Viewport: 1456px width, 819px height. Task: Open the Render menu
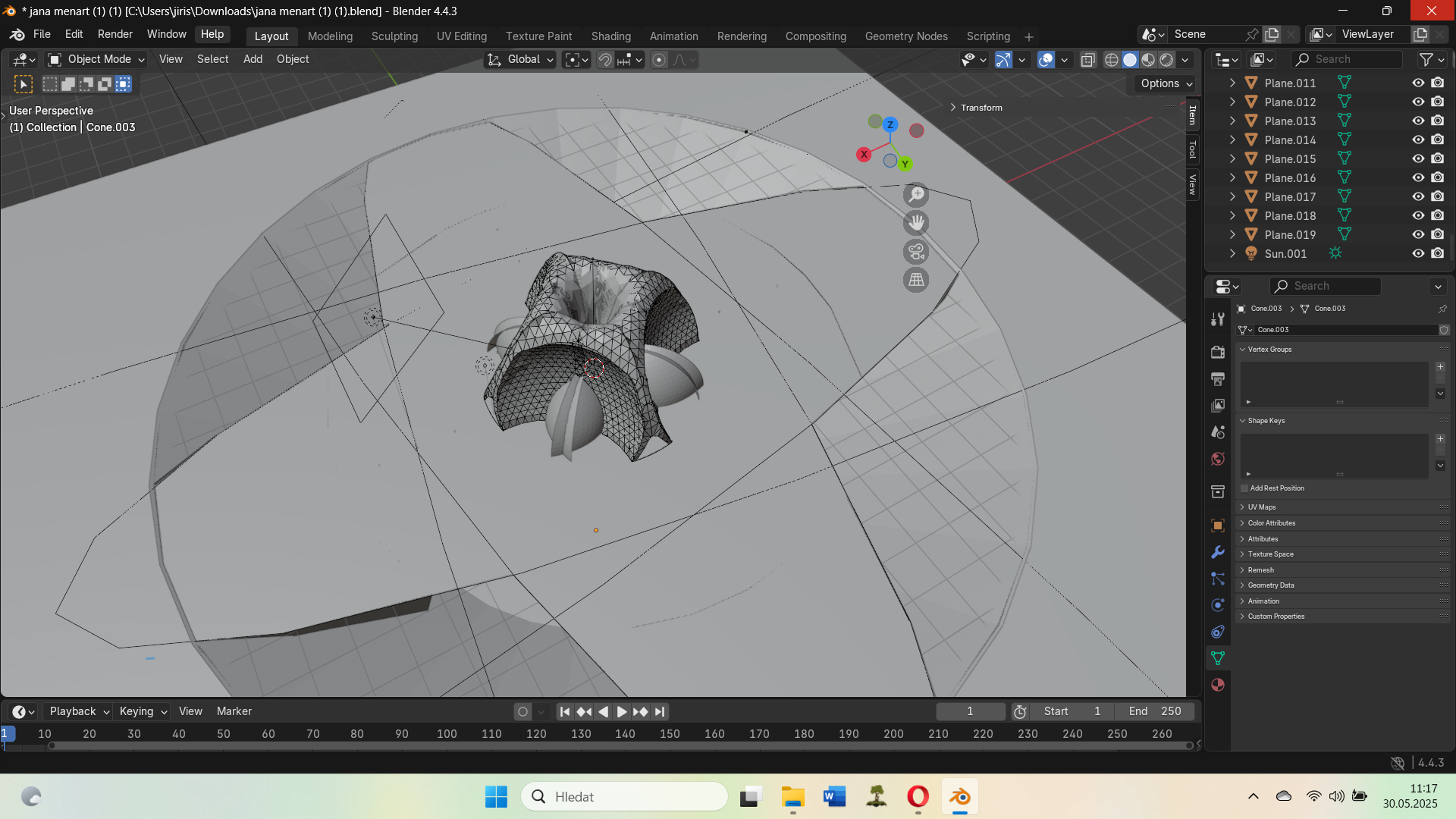[x=115, y=34]
